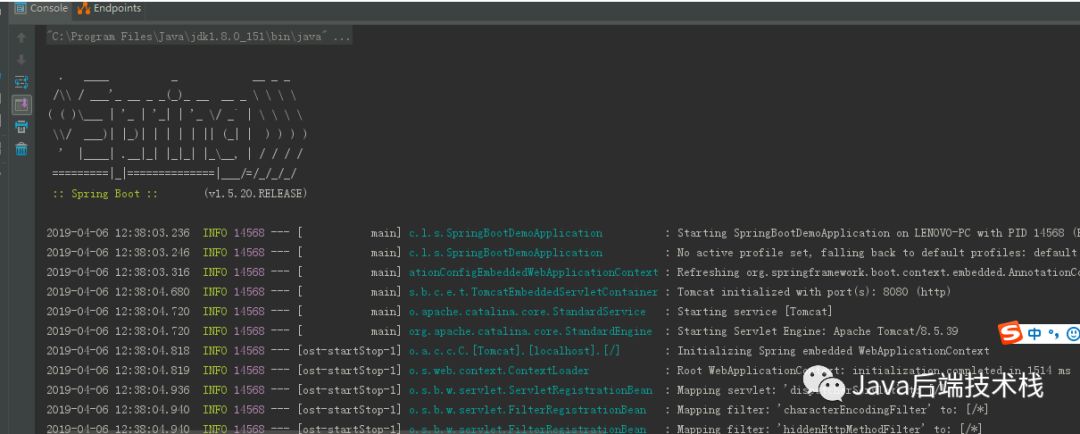
Task: Click timestamp '2019-04-06 12:38:04.818'
Action: [118, 351]
